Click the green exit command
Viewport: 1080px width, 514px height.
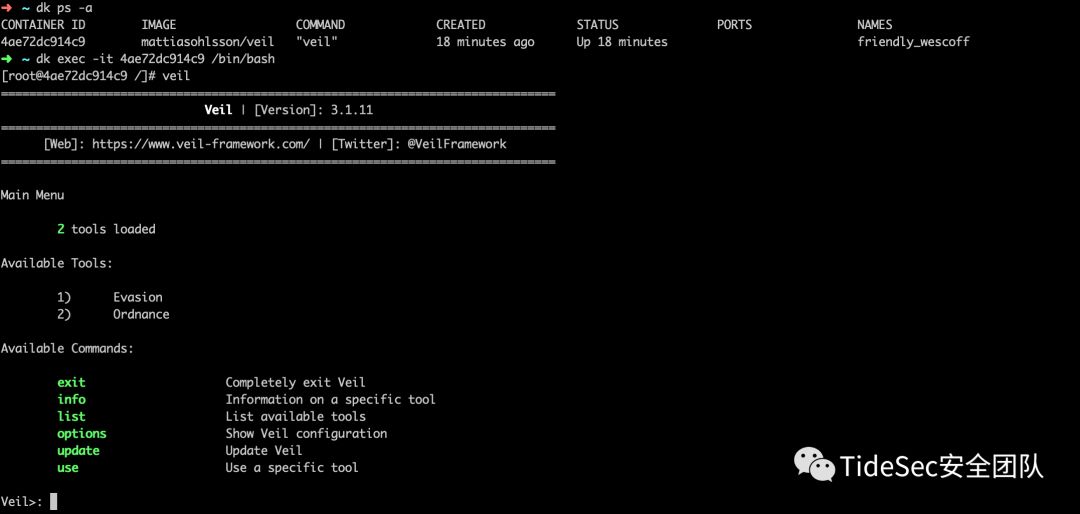72,382
